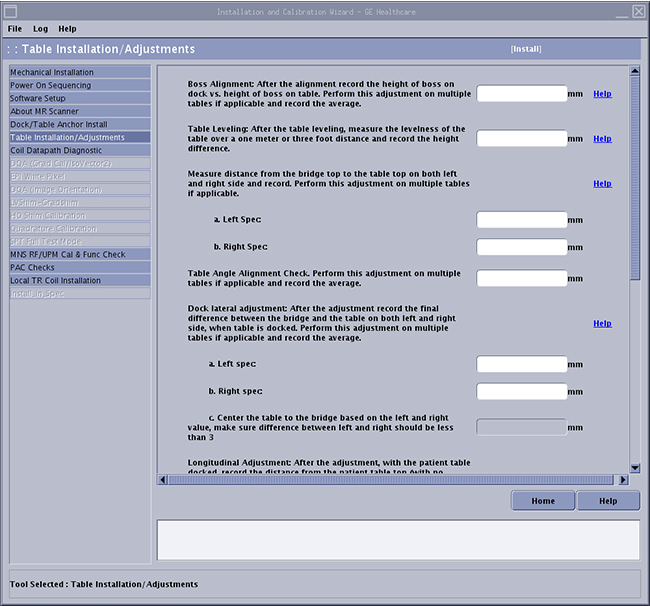
Task: Open the Help menu in menu bar
Action: coord(67,29)
